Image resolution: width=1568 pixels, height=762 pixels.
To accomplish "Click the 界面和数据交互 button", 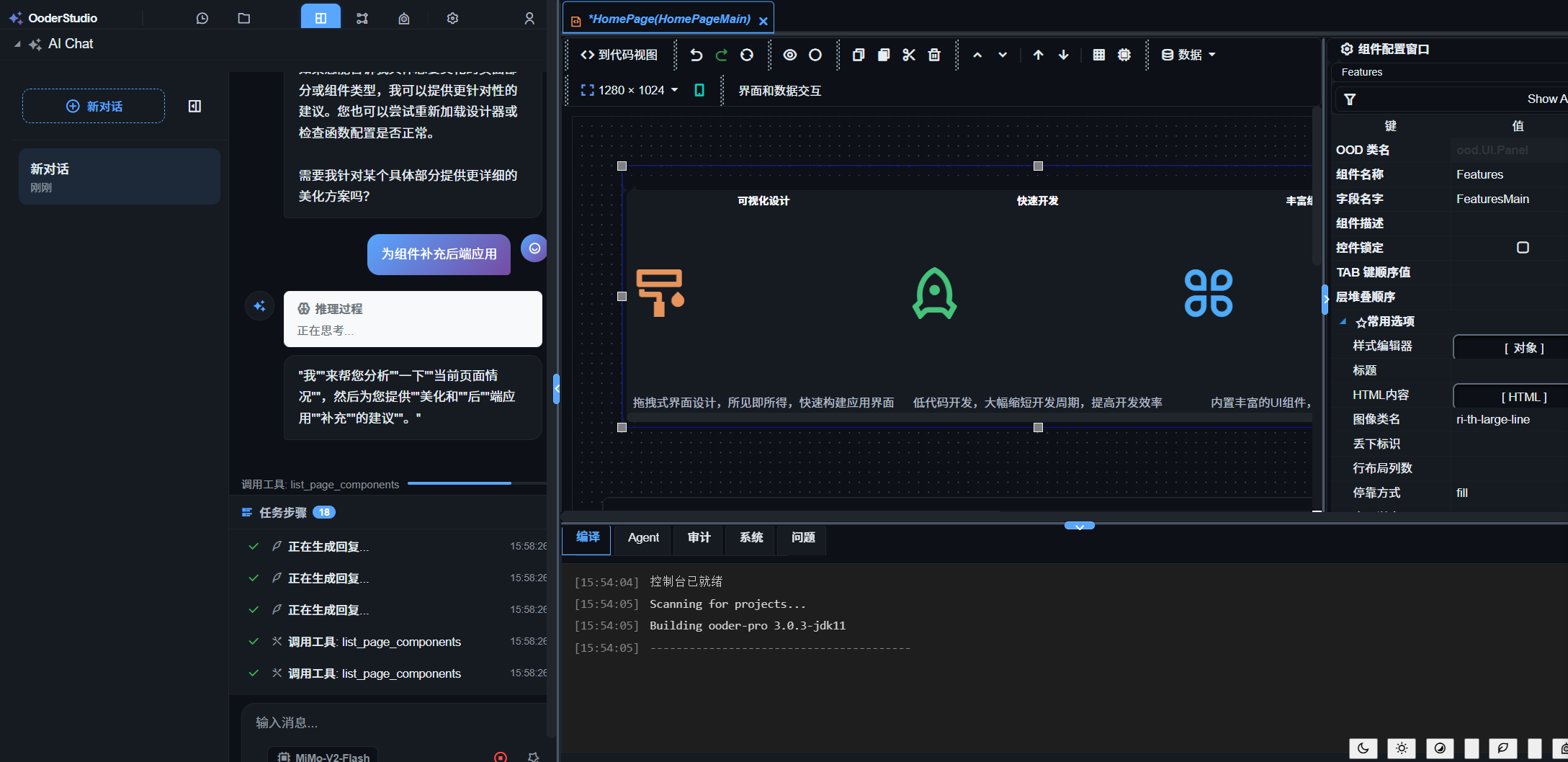I will point(780,91).
